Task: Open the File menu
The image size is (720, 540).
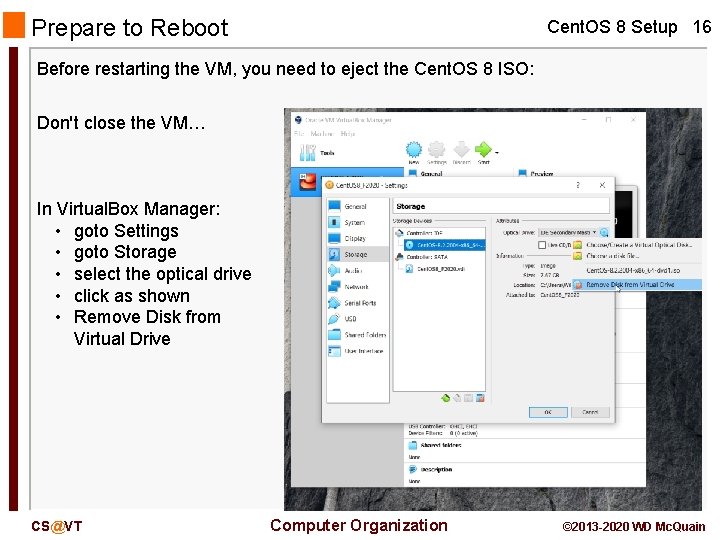Action: 299,134
